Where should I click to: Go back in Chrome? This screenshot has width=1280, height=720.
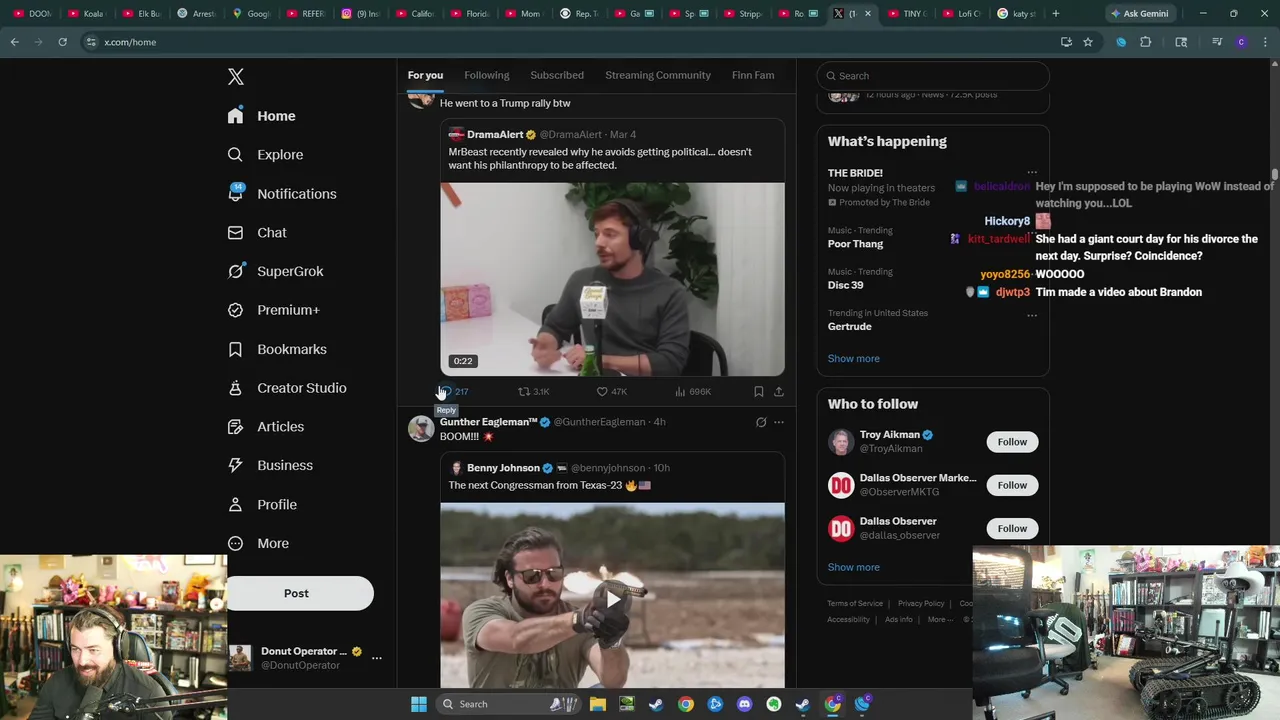point(14,42)
